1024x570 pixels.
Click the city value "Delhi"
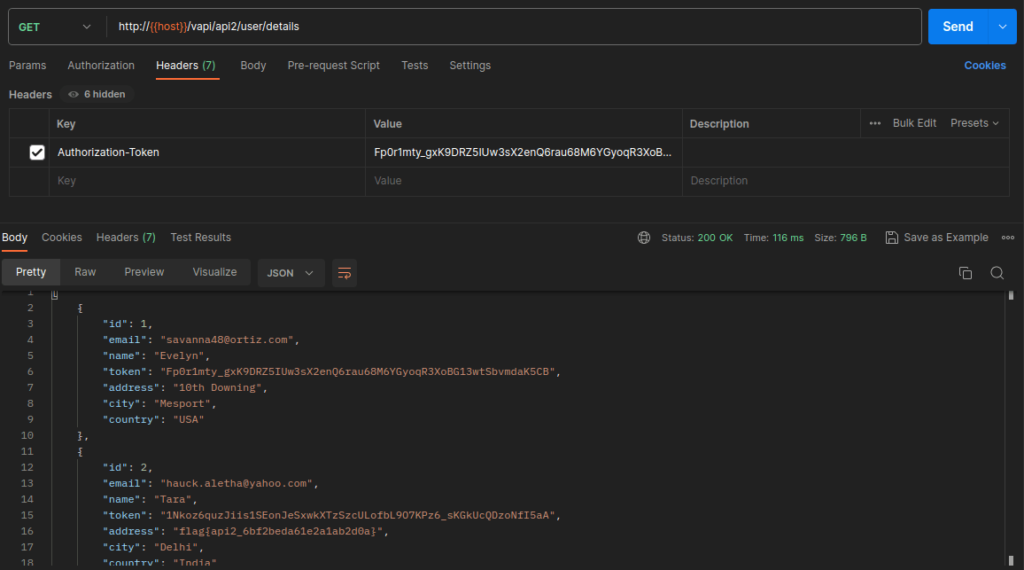(176, 547)
